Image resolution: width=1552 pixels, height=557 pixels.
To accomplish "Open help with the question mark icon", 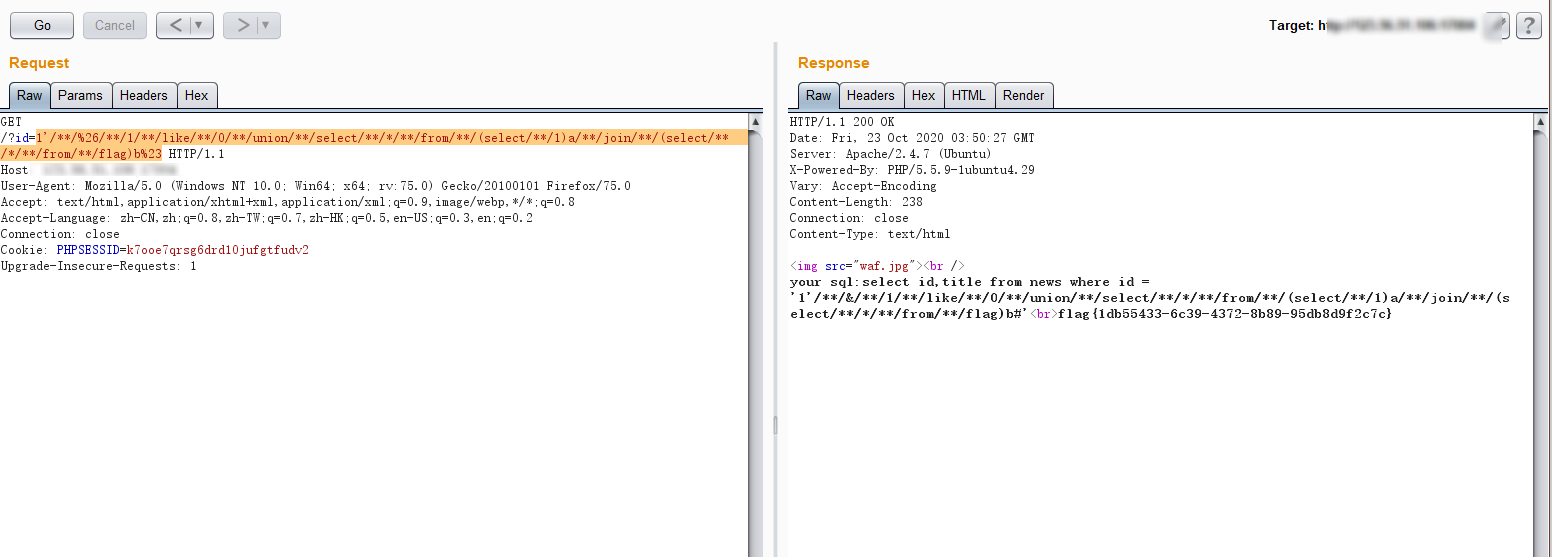I will coord(1528,25).
